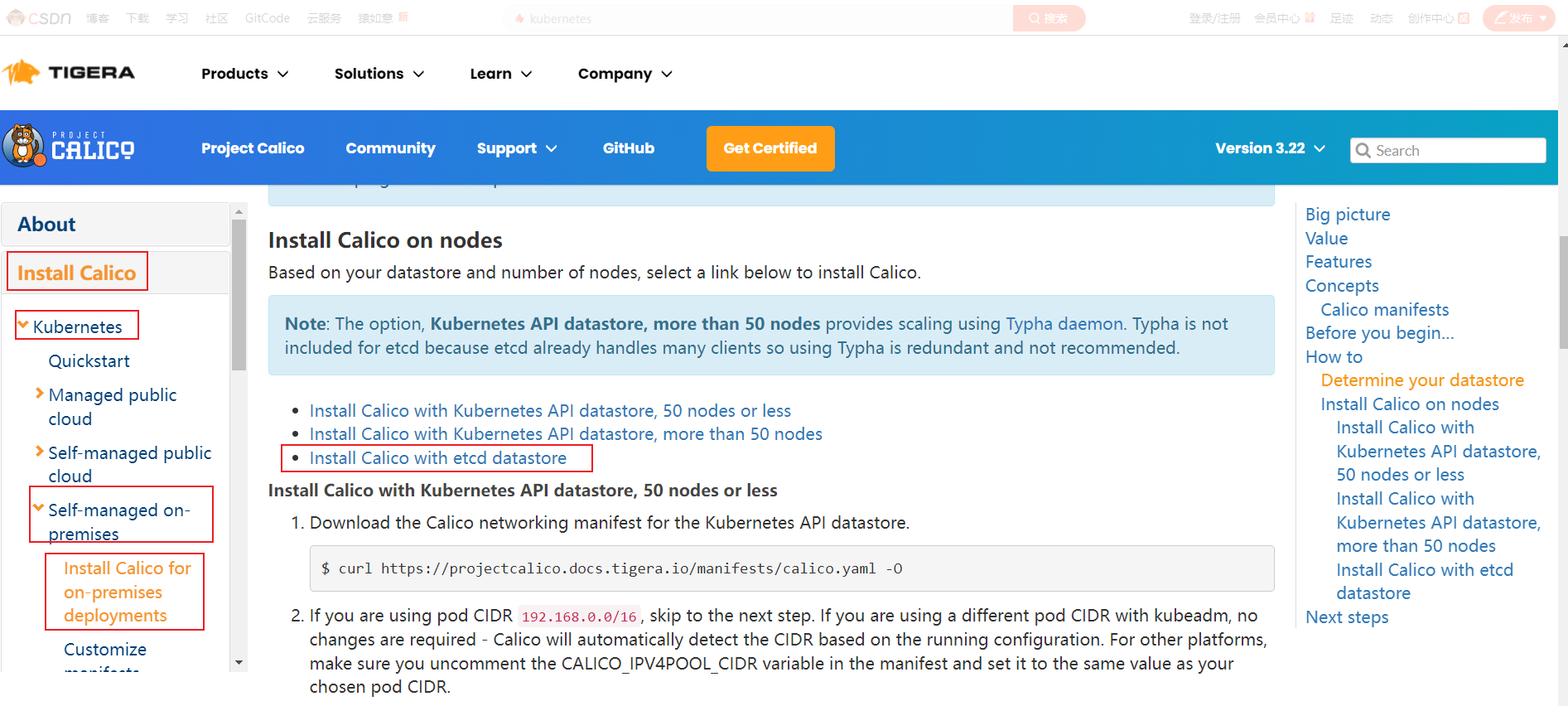Click the search magnifier icon in the Calico bar
1568x706 pixels.
1363,150
